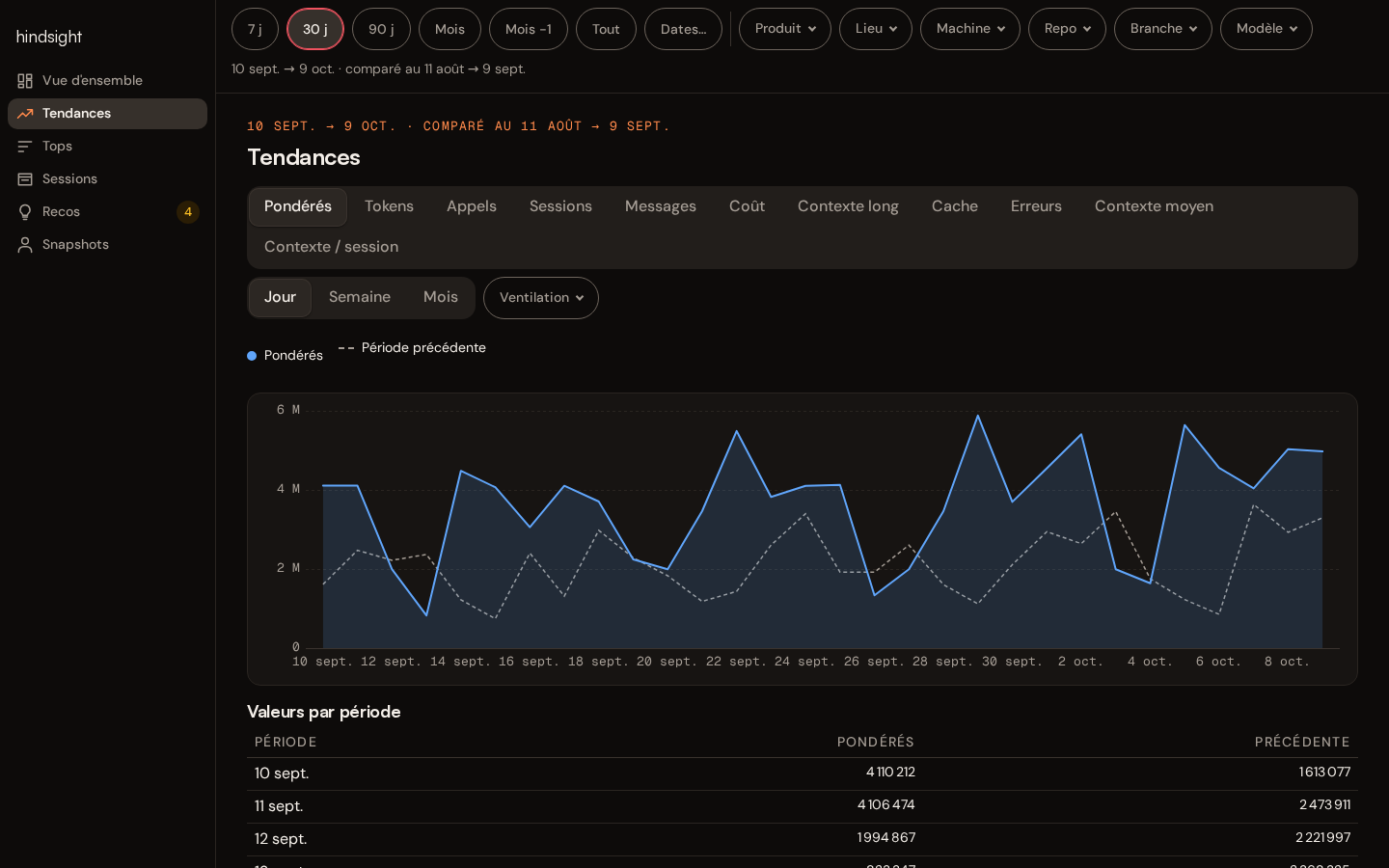This screenshot has height=868, width=1389.
Task: Open the Sessions metric tab
Action: 560,206
